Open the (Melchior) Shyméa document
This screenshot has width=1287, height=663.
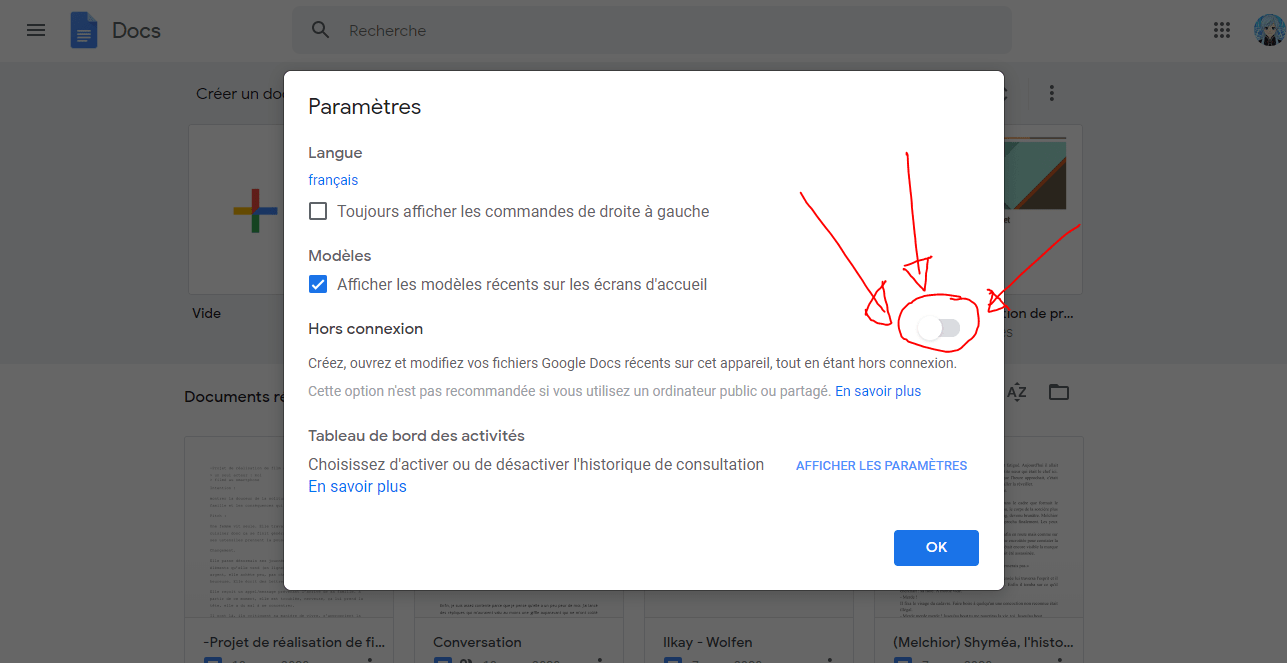click(979, 550)
